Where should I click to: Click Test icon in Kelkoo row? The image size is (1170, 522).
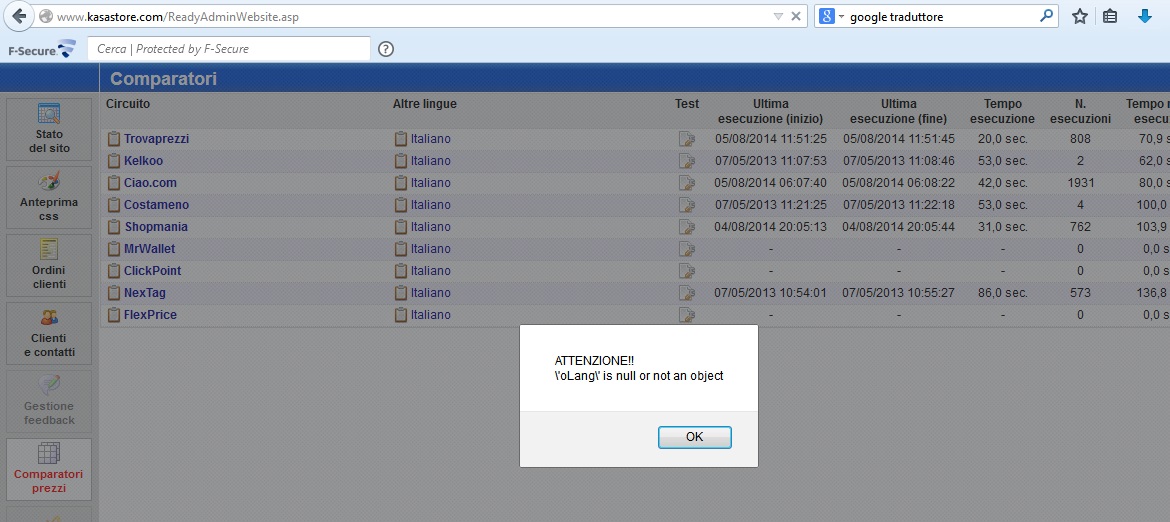coord(686,160)
